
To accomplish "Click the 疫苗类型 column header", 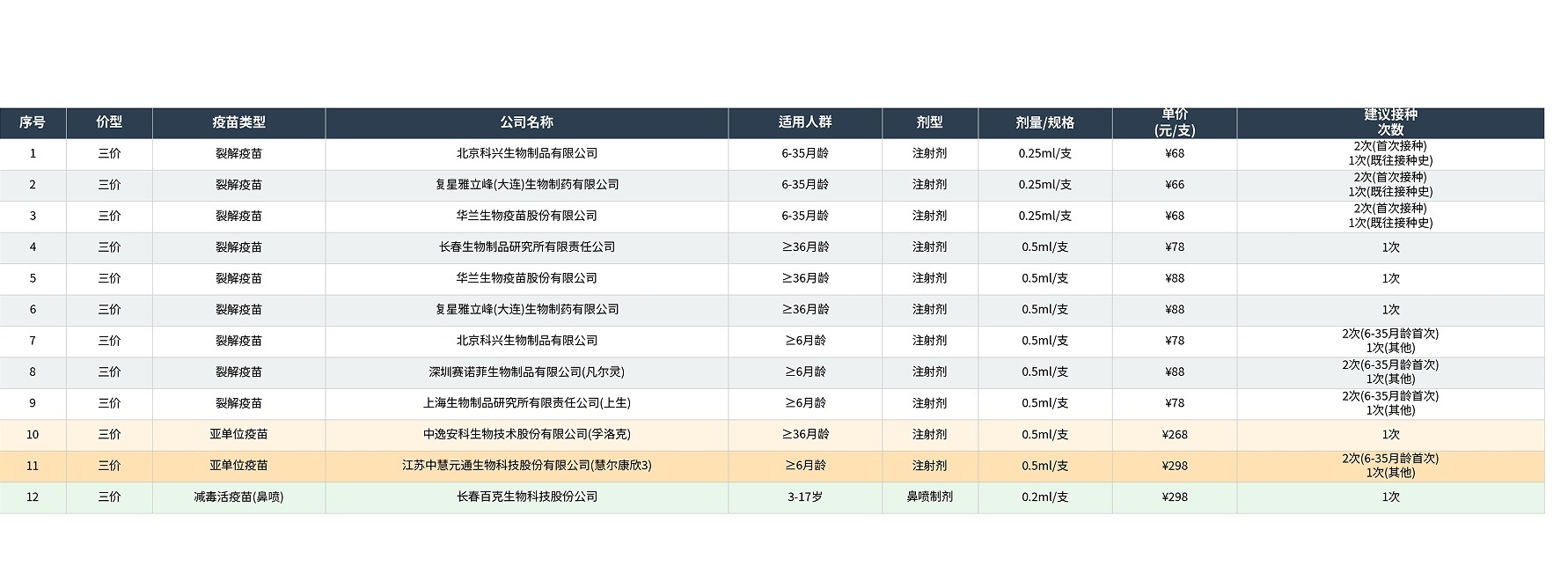I will (x=238, y=123).
